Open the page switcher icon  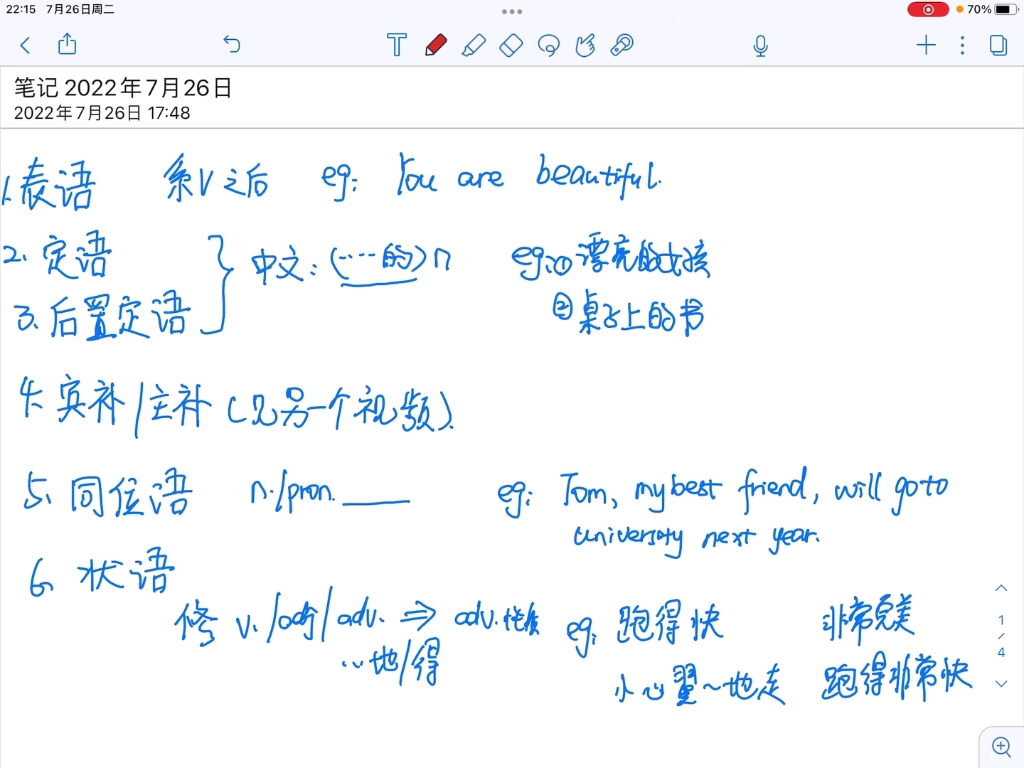pyautogui.click(x=1000, y=45)
